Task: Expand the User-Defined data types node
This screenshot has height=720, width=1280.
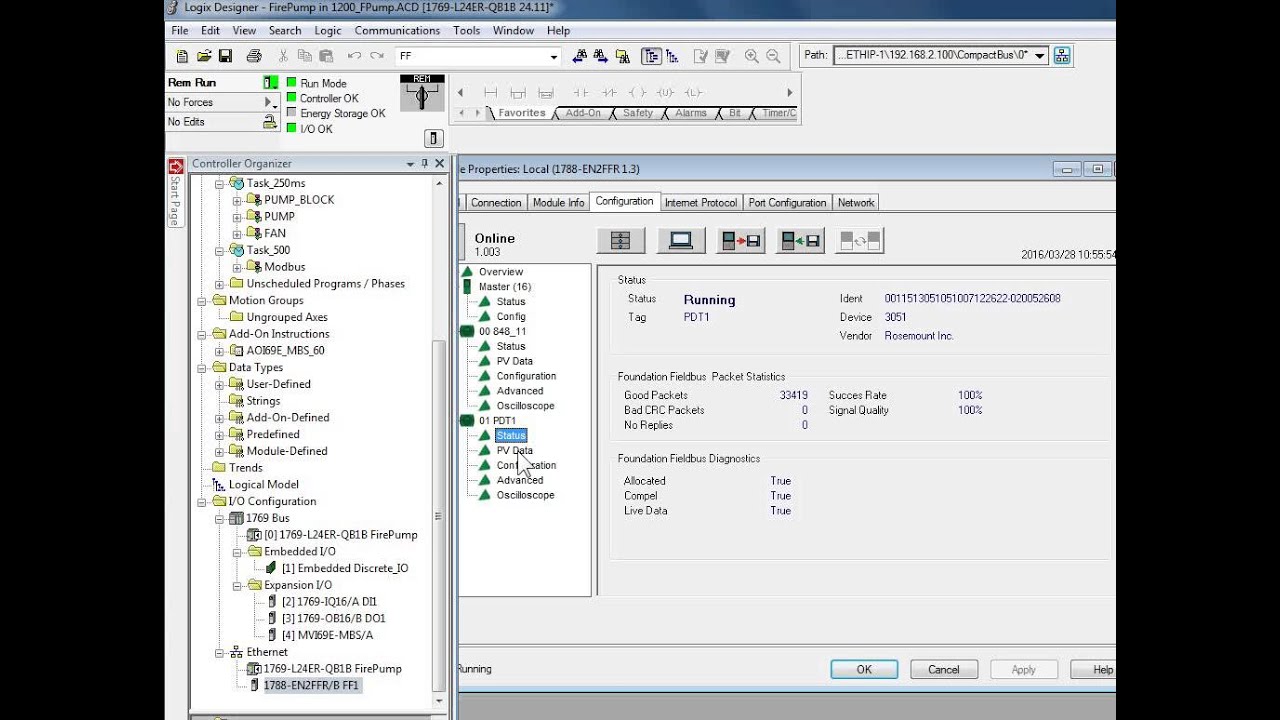Action: tap(220, 384)
